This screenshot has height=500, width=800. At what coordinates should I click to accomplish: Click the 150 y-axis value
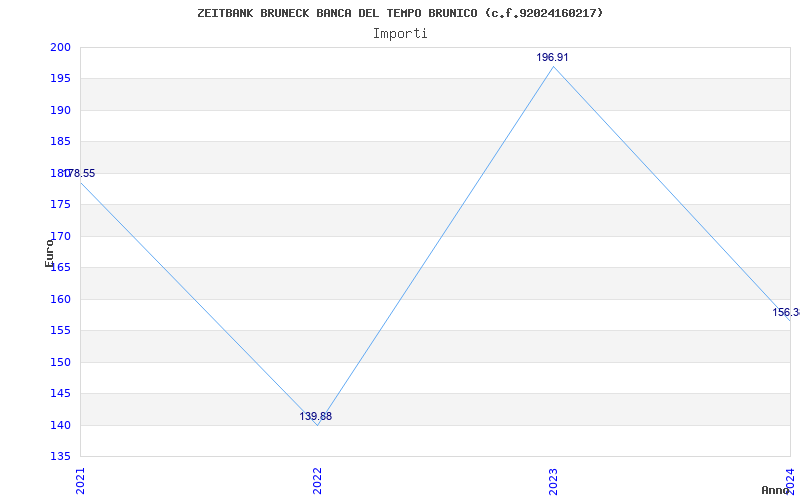pyautogui.click(x=60, y=363)
